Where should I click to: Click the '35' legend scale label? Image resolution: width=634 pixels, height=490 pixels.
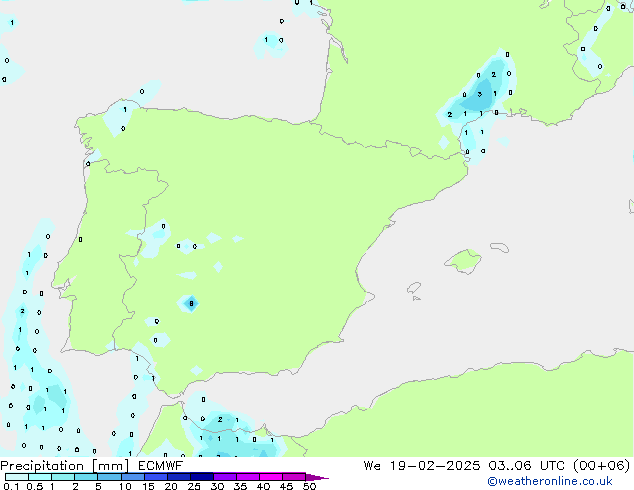coord(240,486)
